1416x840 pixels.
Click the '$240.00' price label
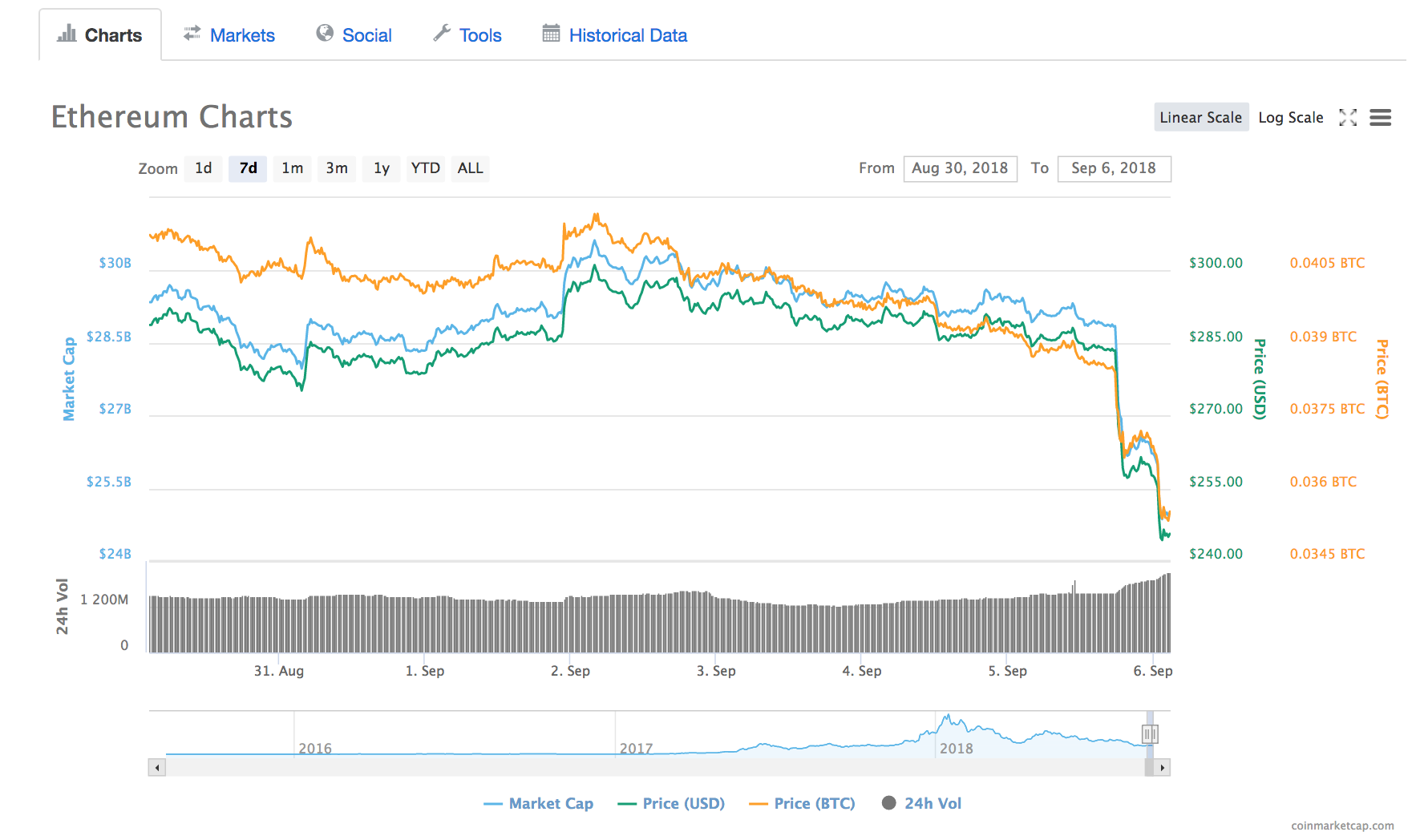tap(1216, 554)
